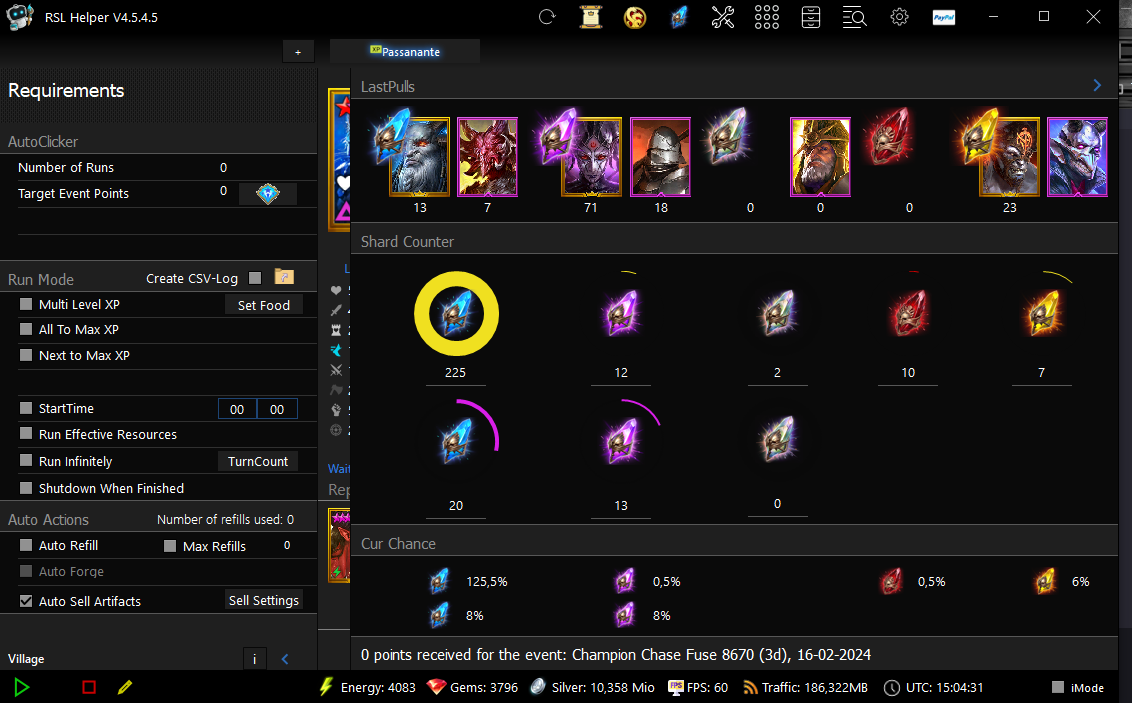
Task: Enable the Auto Refill checkbox
Action: [x=26, y=545]
